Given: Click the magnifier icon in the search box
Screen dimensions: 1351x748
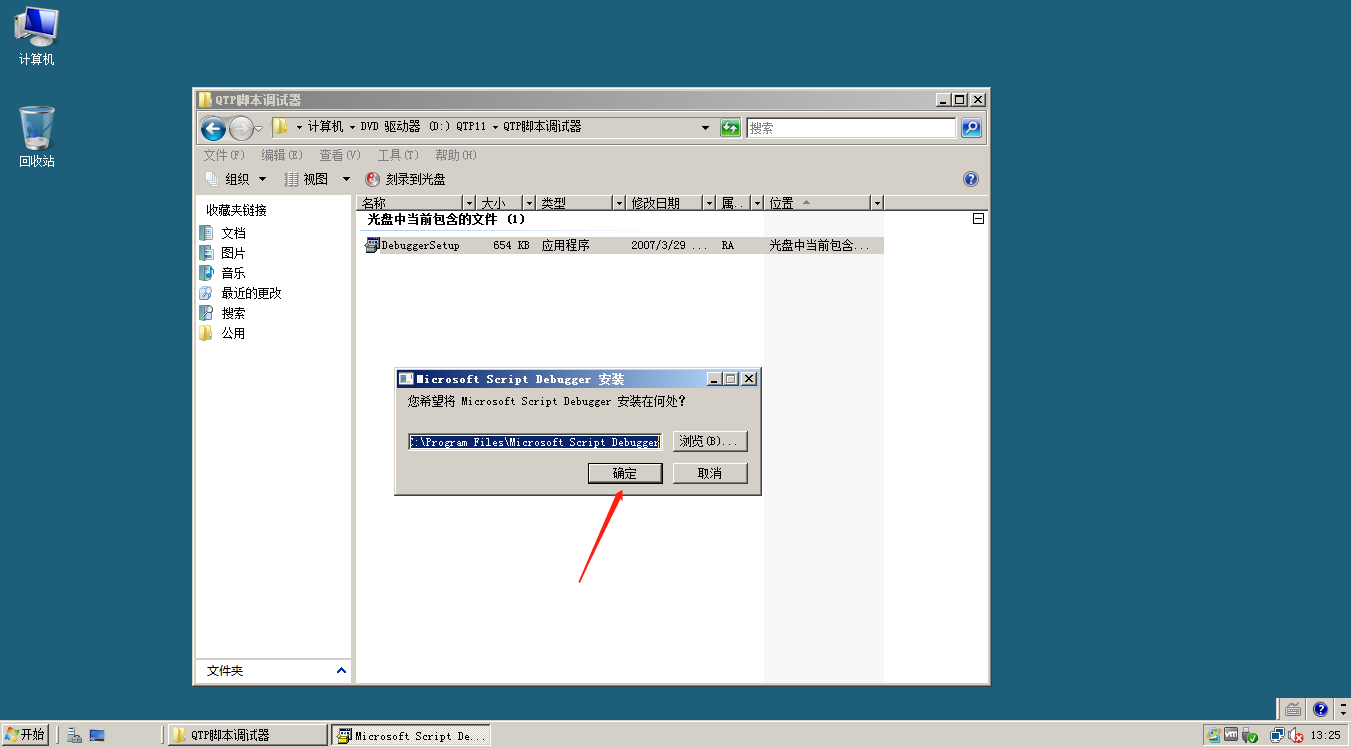Looking at the screenshot, I should 971,128.
